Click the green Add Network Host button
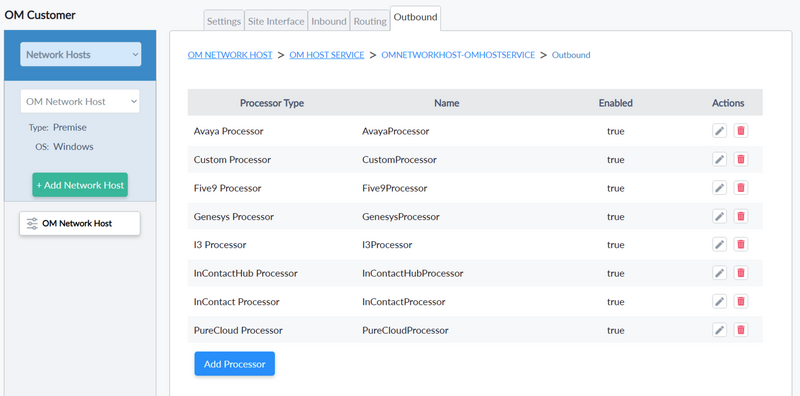The height and width of the screenshot is (396, 800). point(80,185)
